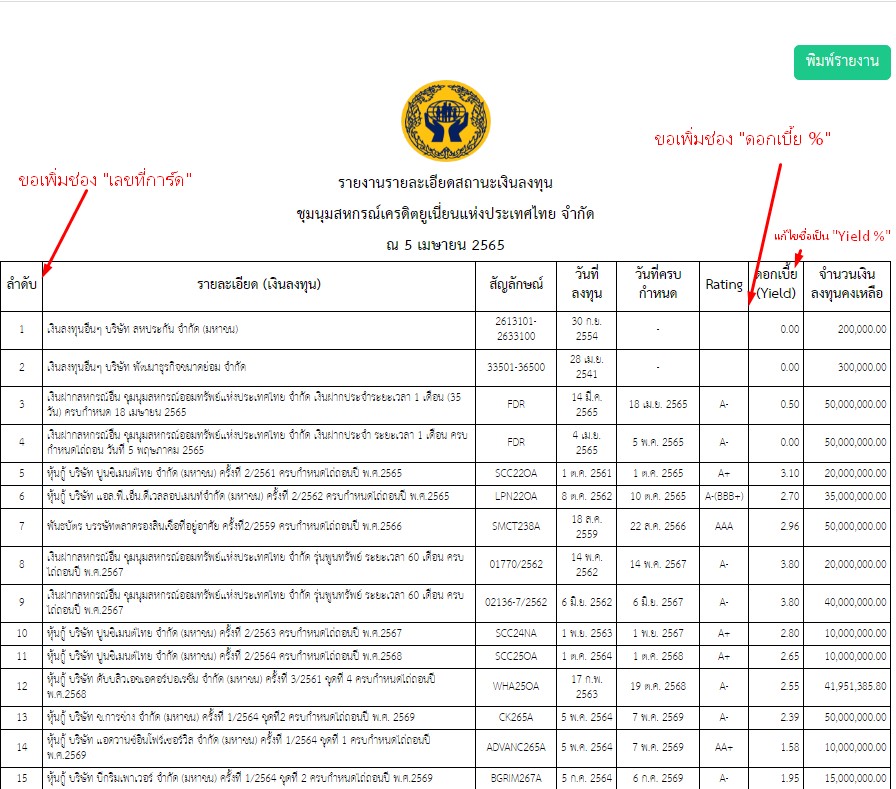Click the พิมพ์รายงาน print report button
The height and width of the screenshot is (789, 896).
[x=841, y=62]
